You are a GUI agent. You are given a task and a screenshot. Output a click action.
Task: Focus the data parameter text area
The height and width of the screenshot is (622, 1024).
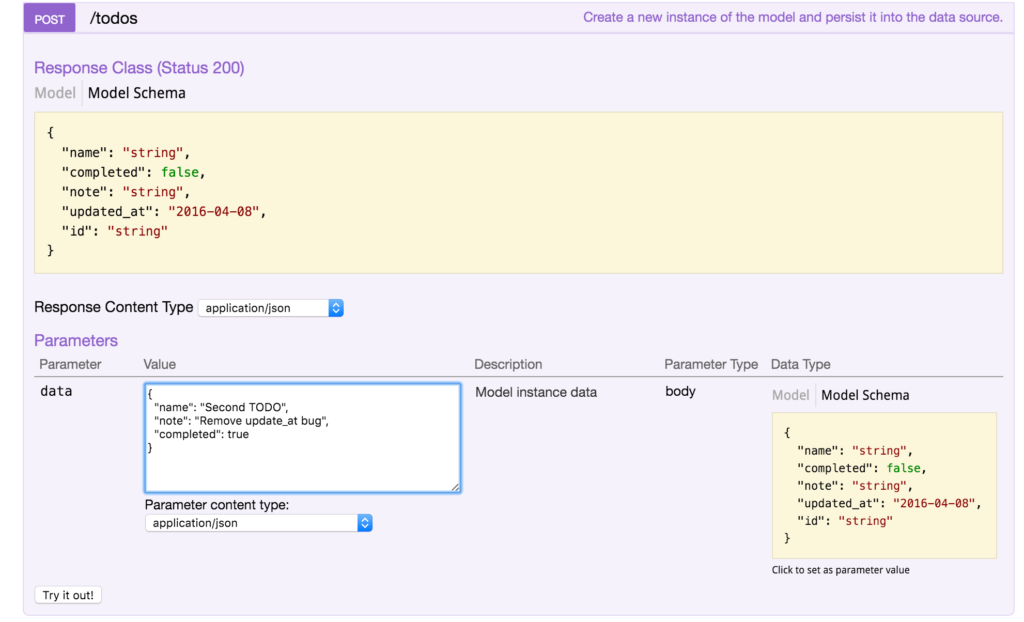tap(302, 437)
